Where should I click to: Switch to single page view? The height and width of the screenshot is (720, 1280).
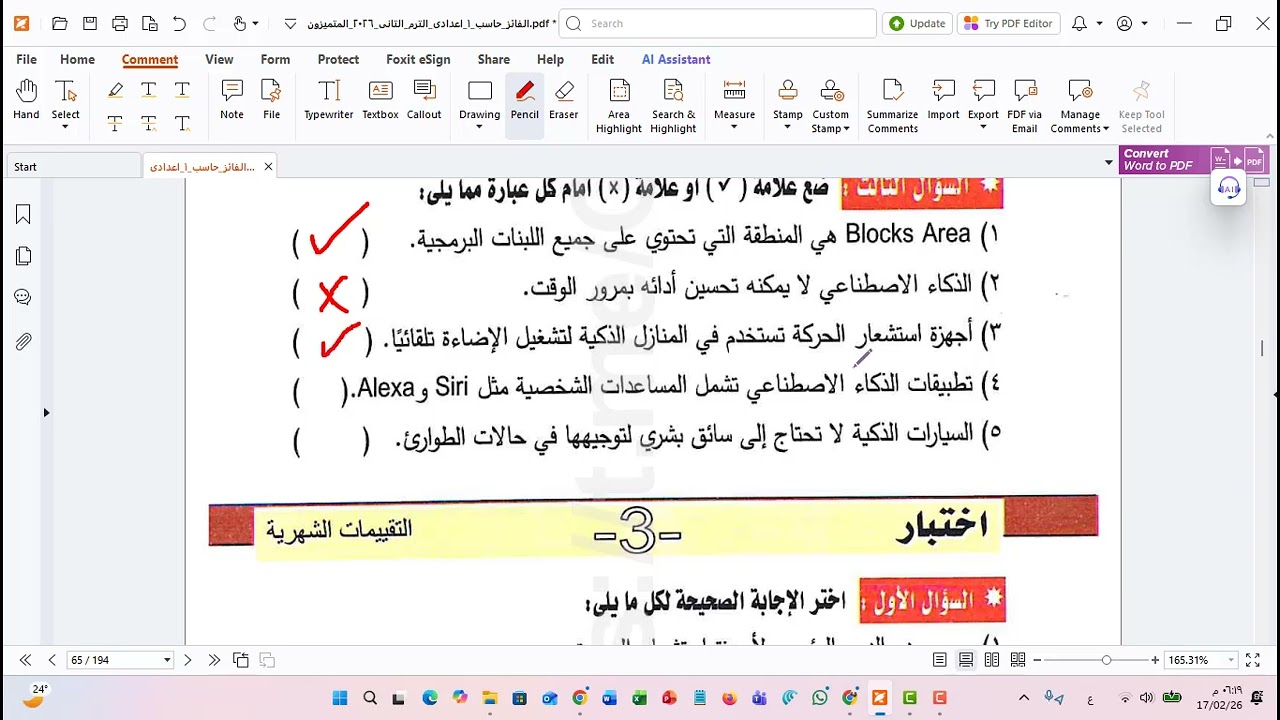[940, 660]
